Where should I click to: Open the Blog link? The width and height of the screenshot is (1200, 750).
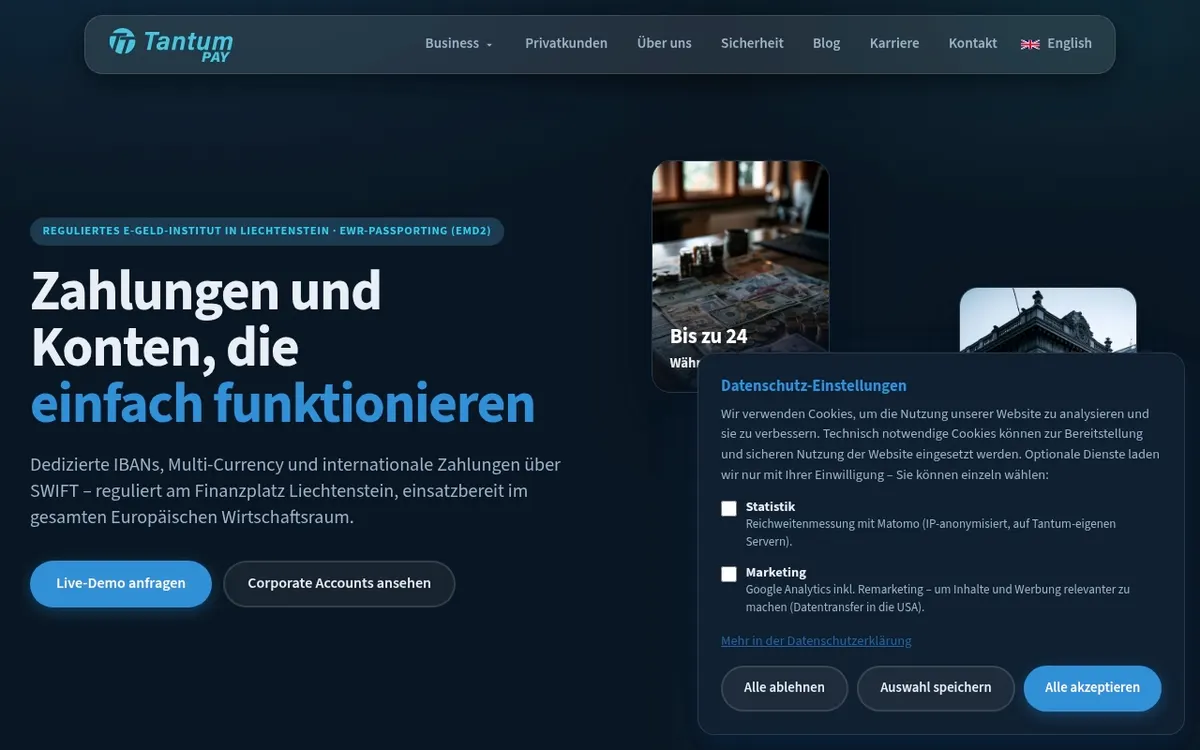(x=826, y=44)
